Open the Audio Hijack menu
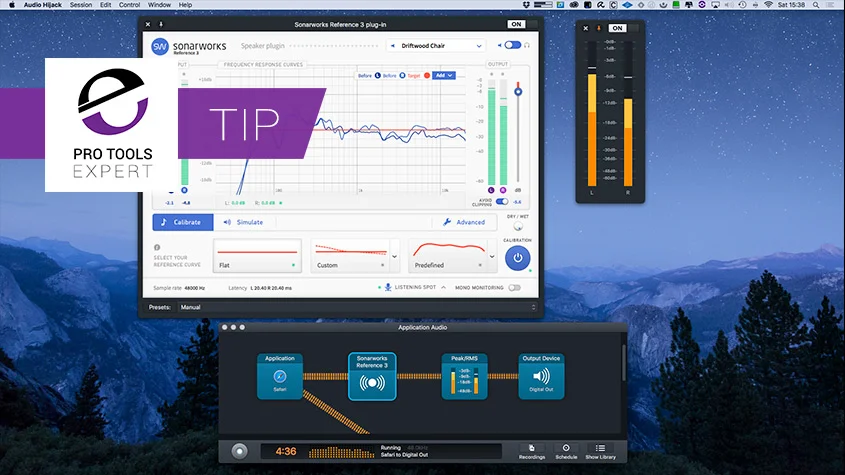 pyautogui.click(x=43, y=5)
